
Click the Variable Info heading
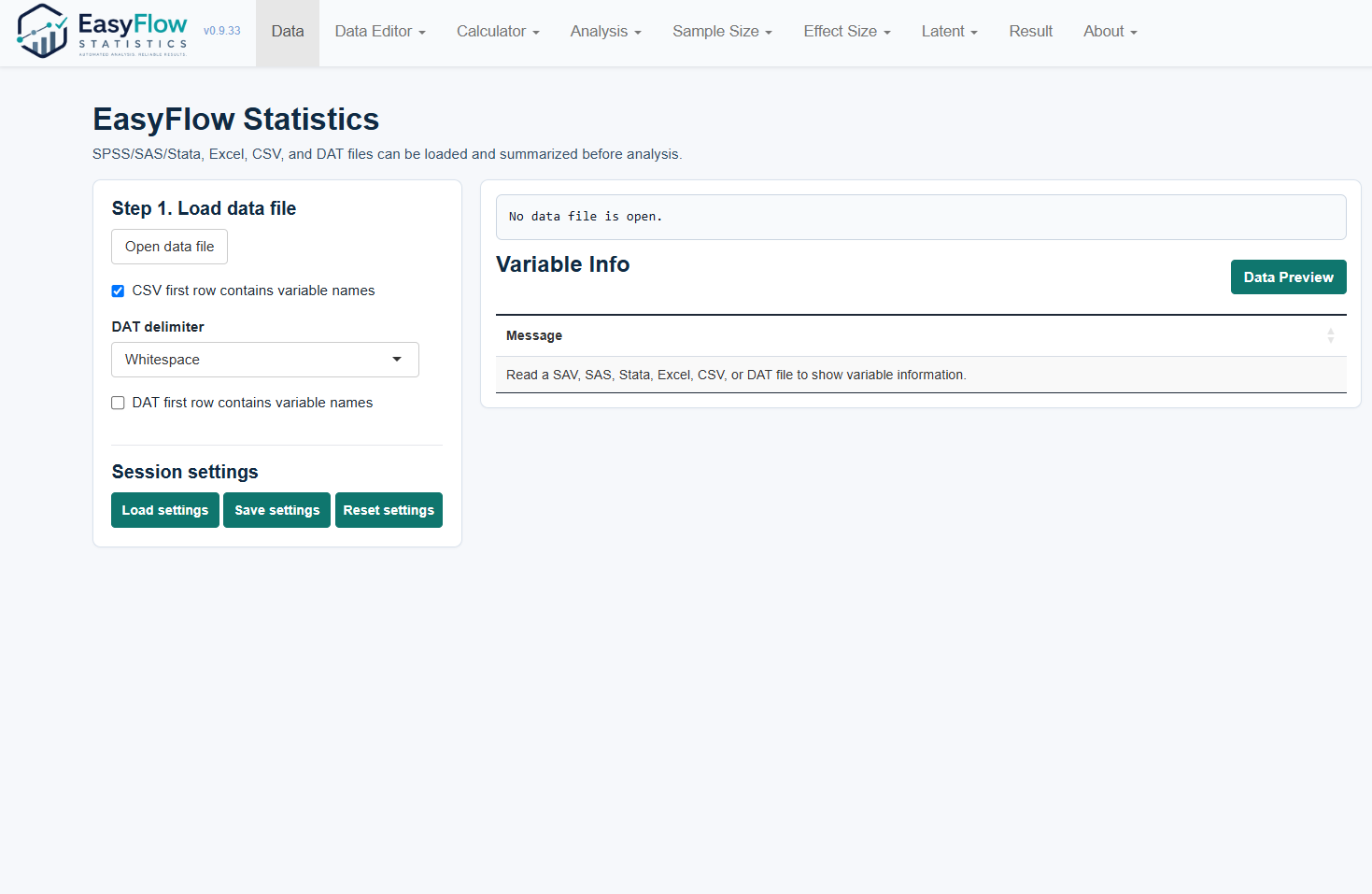pyautogui.click(x=563, y=264)
